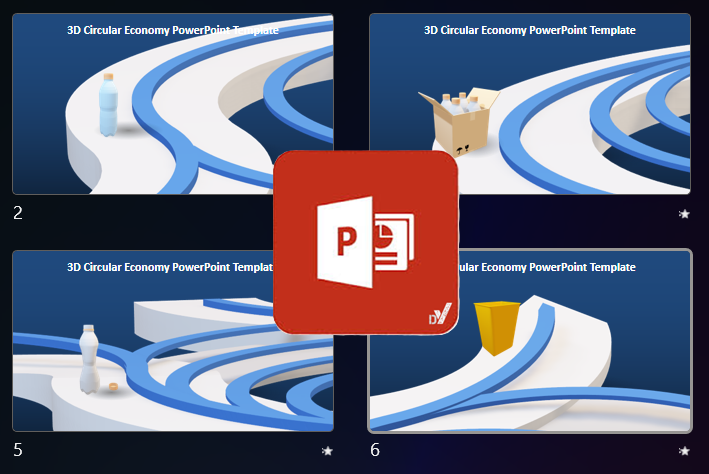Click the animation star under the cardboard box slide
Screen dimensions: 709x474
[x=684, y=213]
